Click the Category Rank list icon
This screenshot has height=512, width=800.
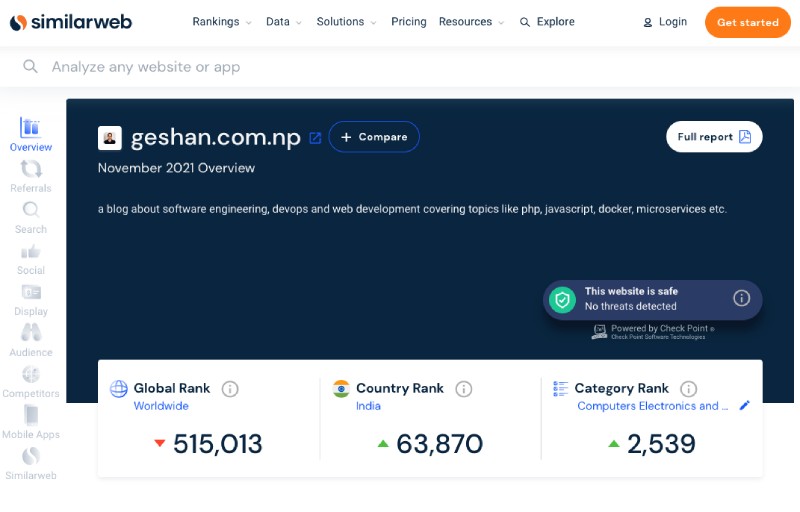[x=560, y=389]
